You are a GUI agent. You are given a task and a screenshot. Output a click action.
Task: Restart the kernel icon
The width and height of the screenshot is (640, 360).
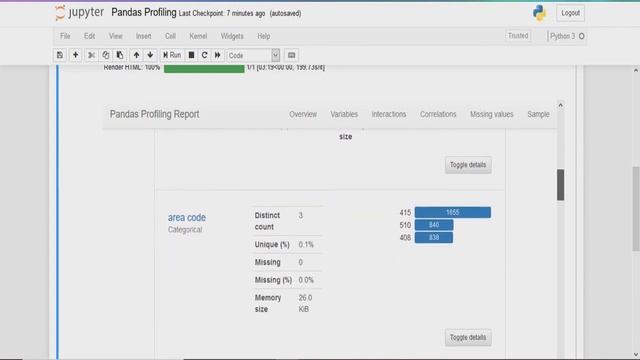coord(204,55)
